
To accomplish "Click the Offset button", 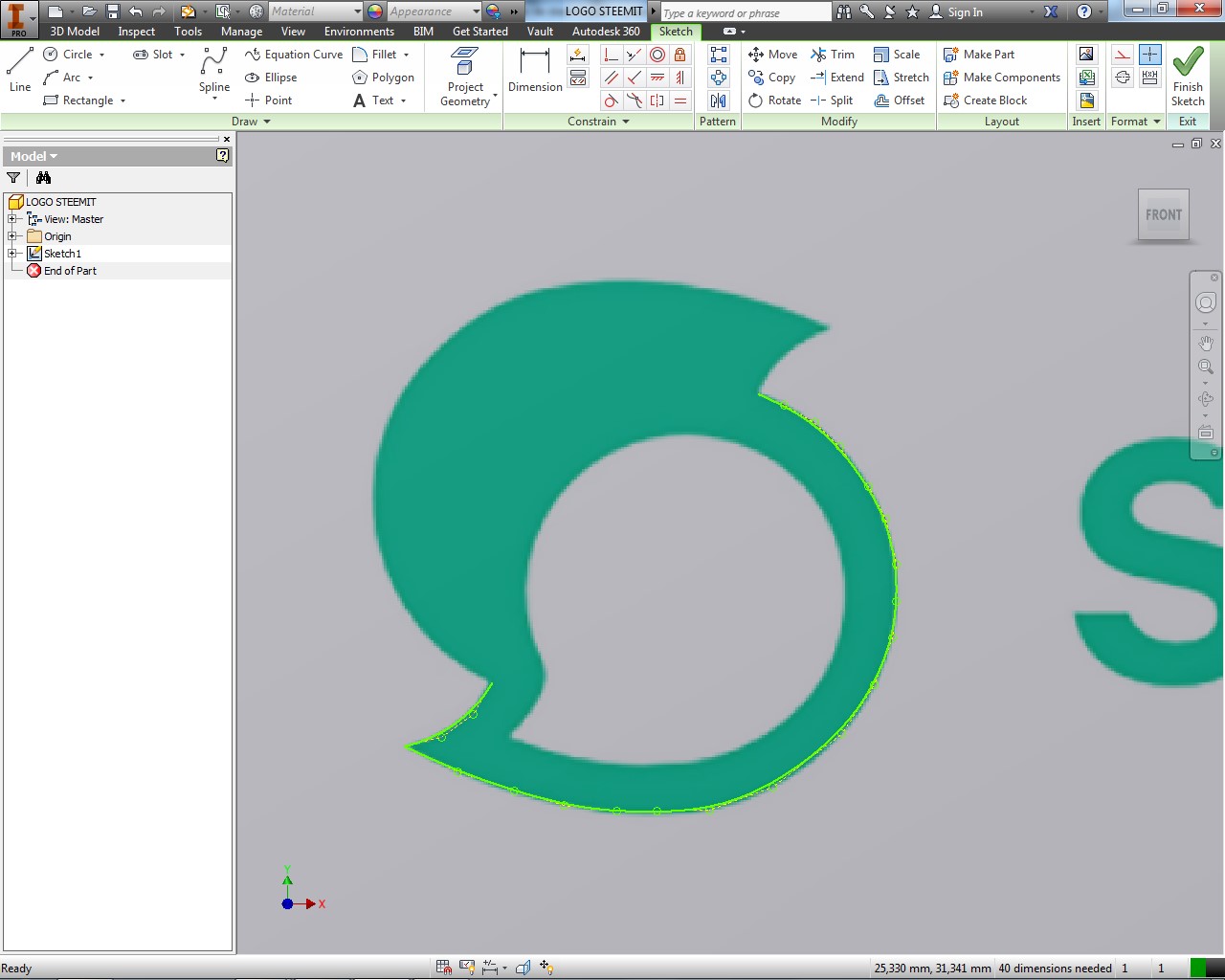I will pos(900,100).
